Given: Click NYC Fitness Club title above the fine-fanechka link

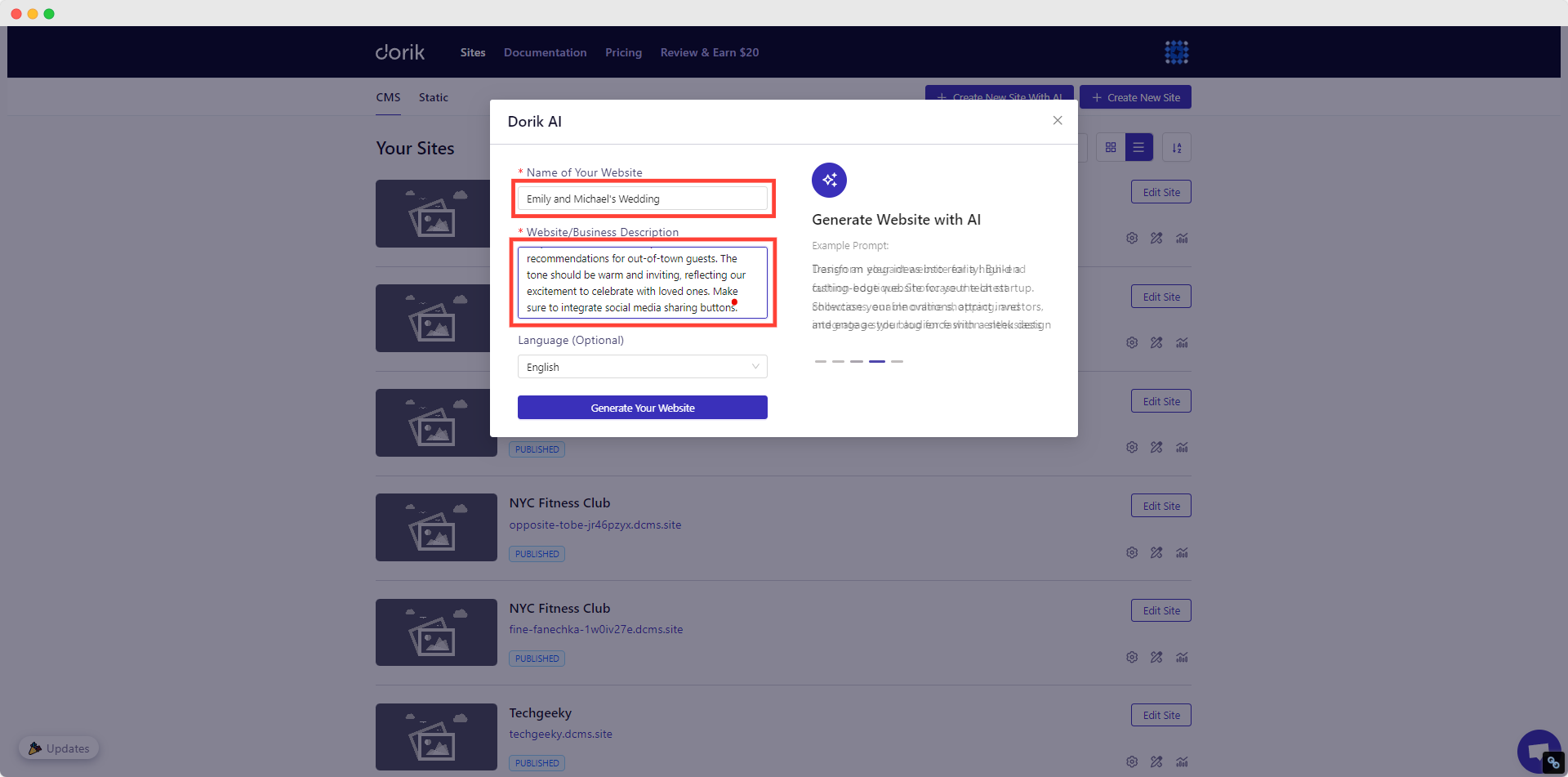Looking at the screenshot, I should click(559, 608).
